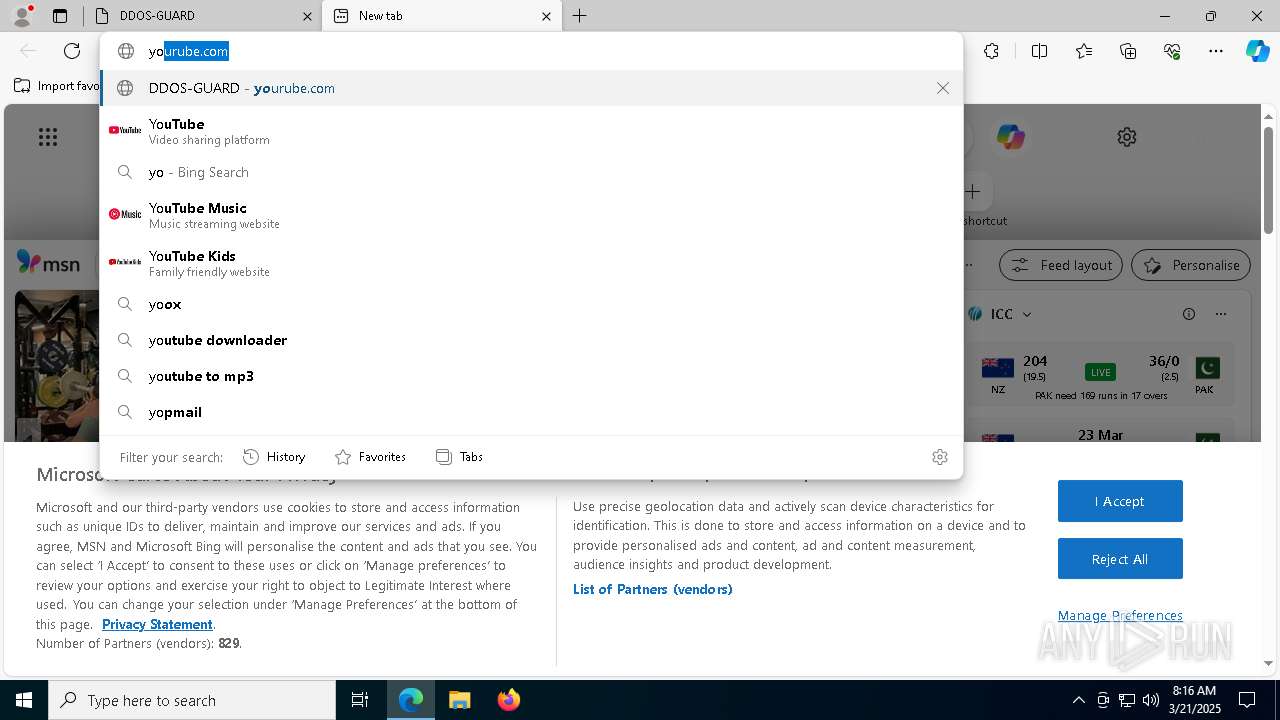
Task: Open address bar suggestion settings gear
Action: tap(939, 457)
